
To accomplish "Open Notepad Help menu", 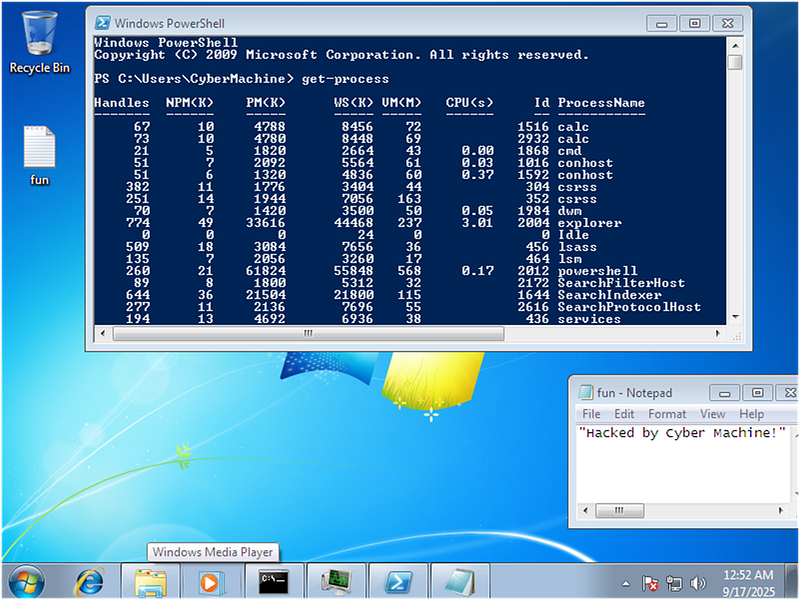I will click(x=752, y=414).
